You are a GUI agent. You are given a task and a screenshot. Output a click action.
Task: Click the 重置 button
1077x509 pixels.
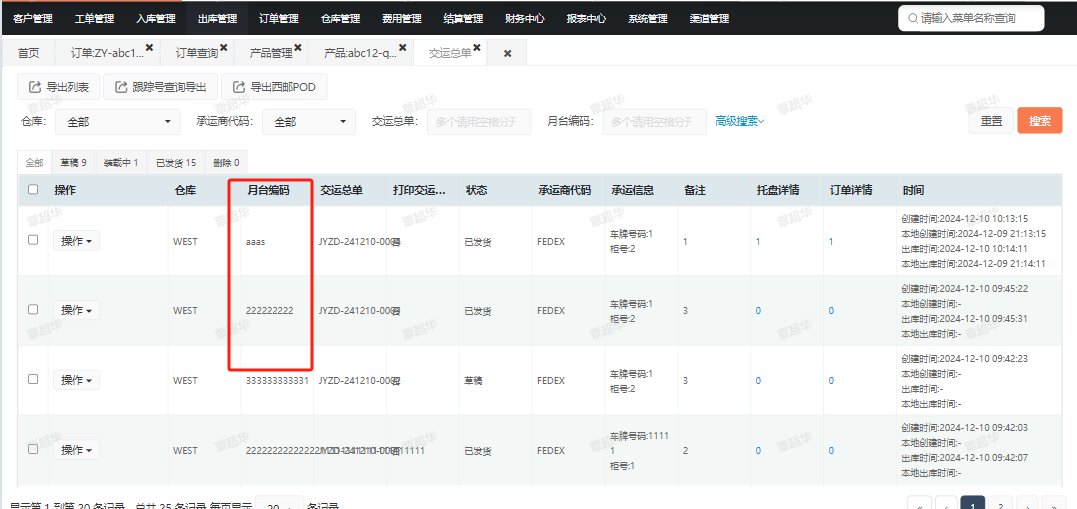tap(991, 121)
